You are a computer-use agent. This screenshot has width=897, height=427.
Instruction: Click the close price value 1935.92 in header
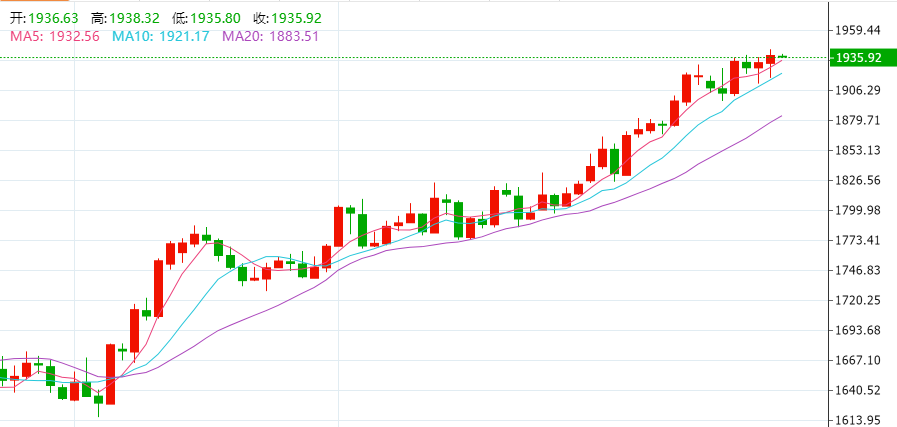(x=296, y=18)
